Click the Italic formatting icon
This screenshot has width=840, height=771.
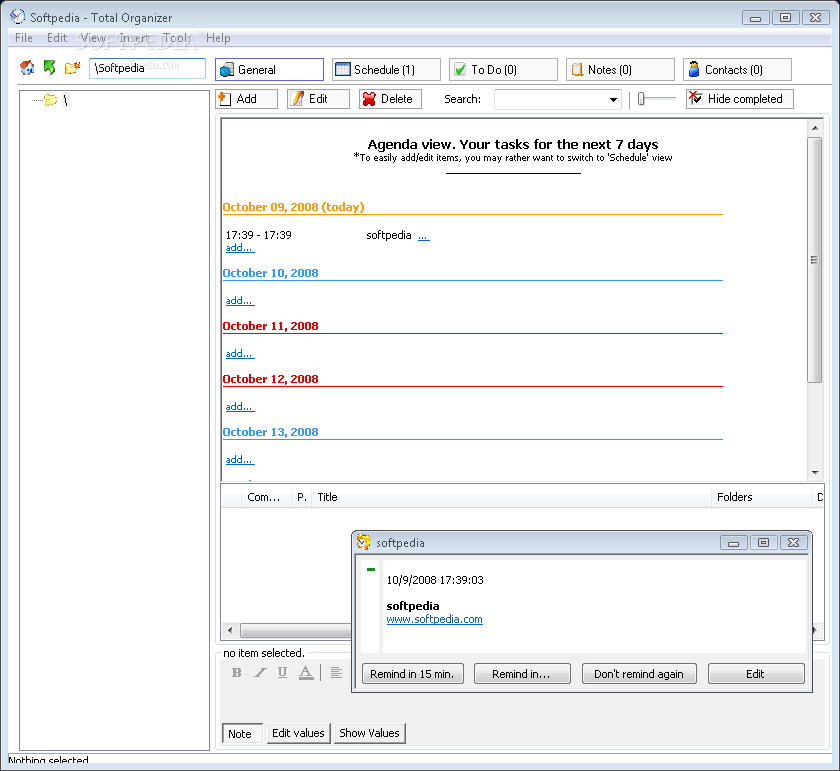(x=260, y=672)
